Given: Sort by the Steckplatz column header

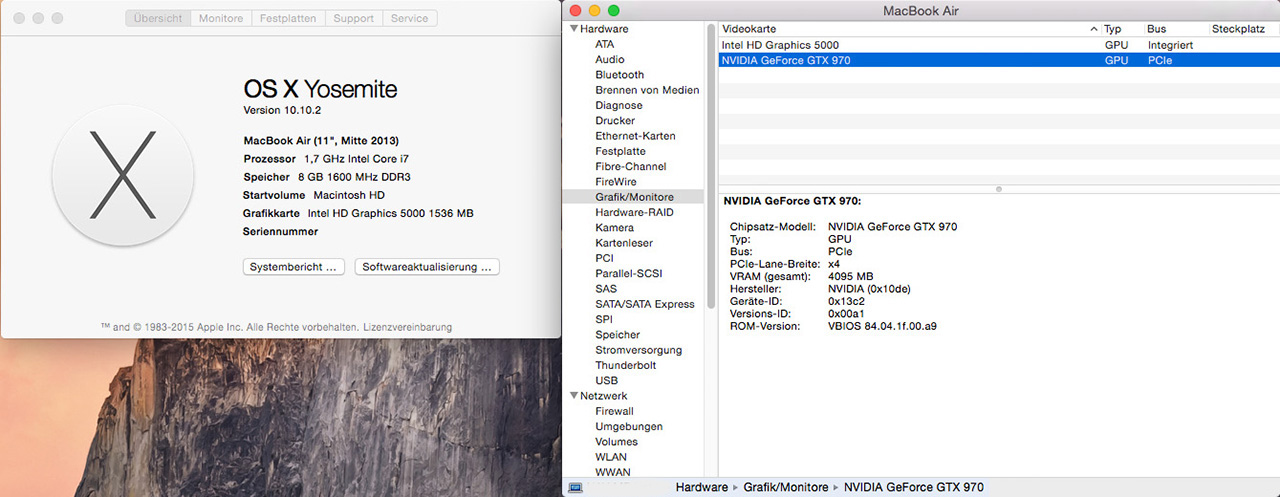Looking at the screenshot, I should (x=1244, y=29).
